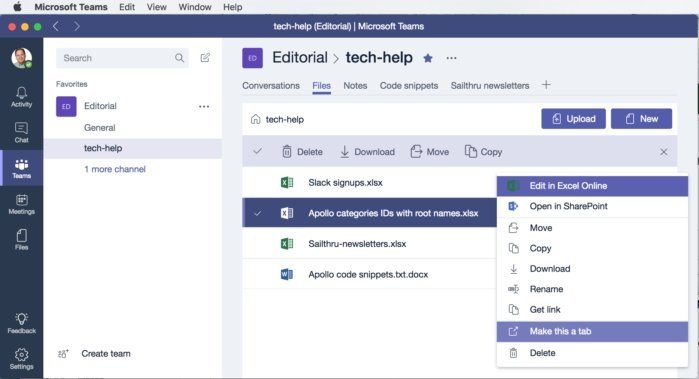Add a new tab with plus icon
The height and width of the screenshot is (379, 699).
coord(546,85)
